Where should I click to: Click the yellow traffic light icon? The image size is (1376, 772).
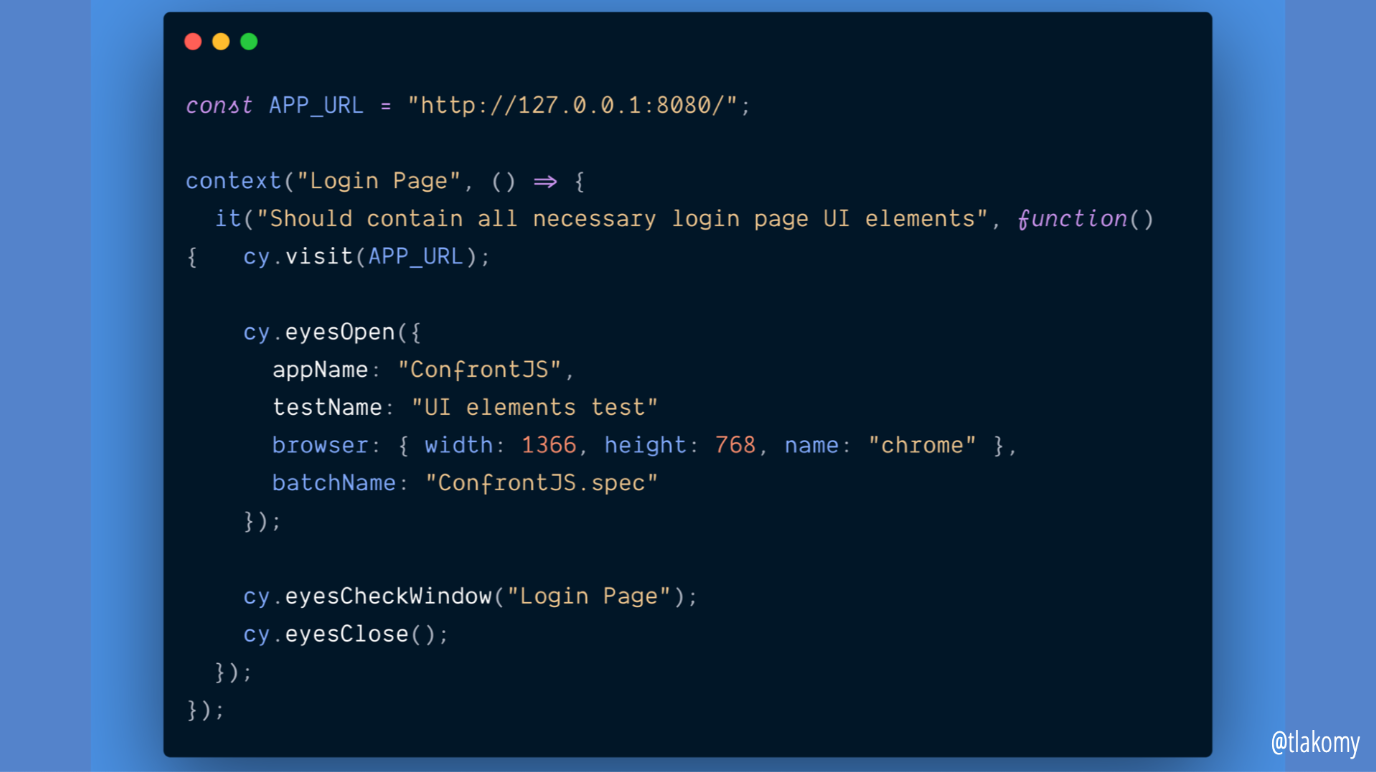220,41
